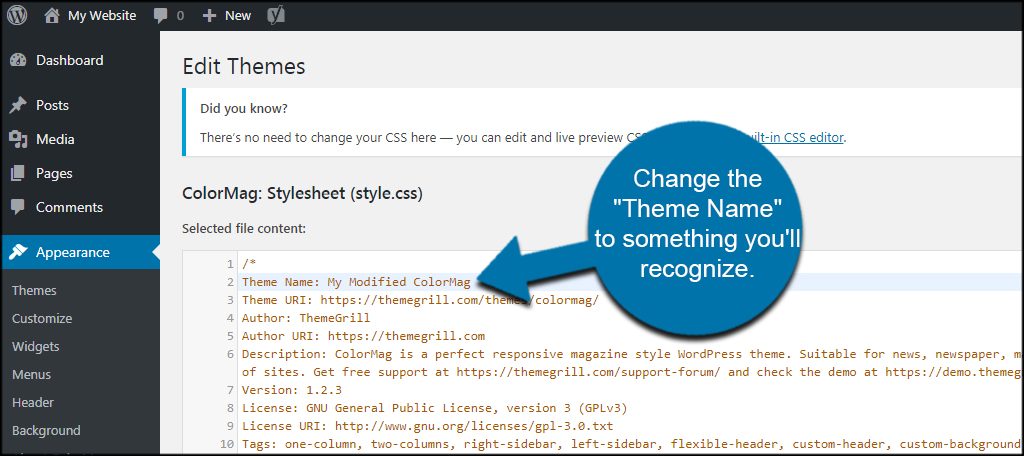
Task: Click the Dashboard gauge icon
Action: tap(18, 60)
